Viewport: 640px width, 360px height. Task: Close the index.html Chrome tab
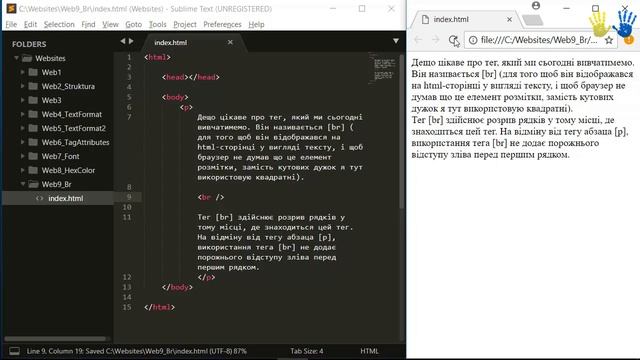point(509,19)
